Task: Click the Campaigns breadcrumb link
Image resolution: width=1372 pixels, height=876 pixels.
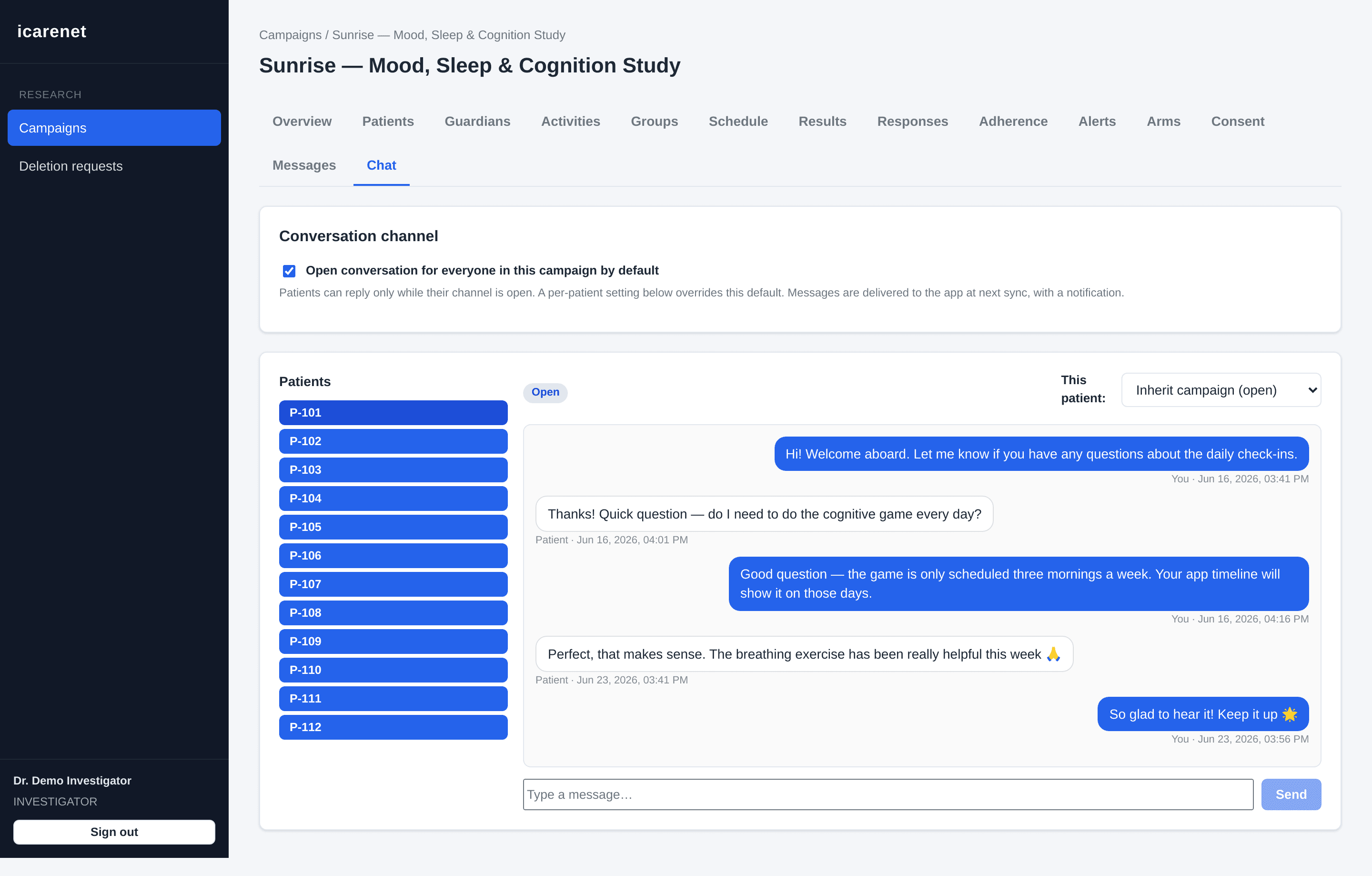Action: [x=290, y=35]
